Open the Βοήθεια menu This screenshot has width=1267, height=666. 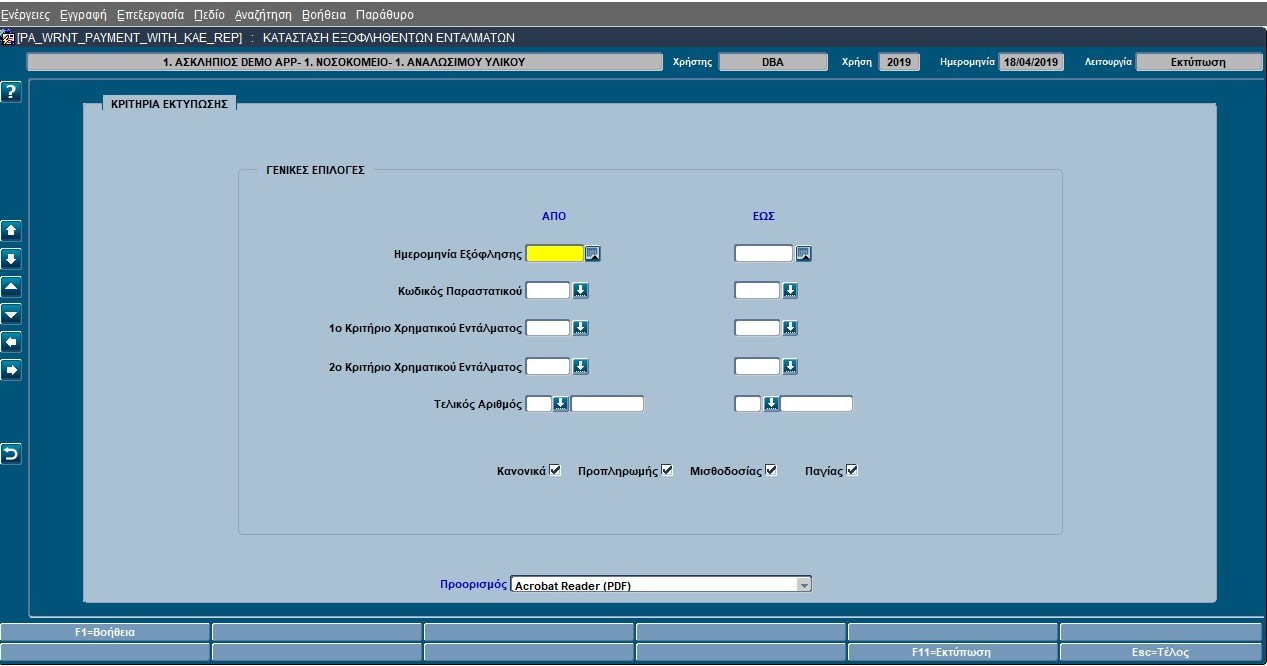pos(324,15)
